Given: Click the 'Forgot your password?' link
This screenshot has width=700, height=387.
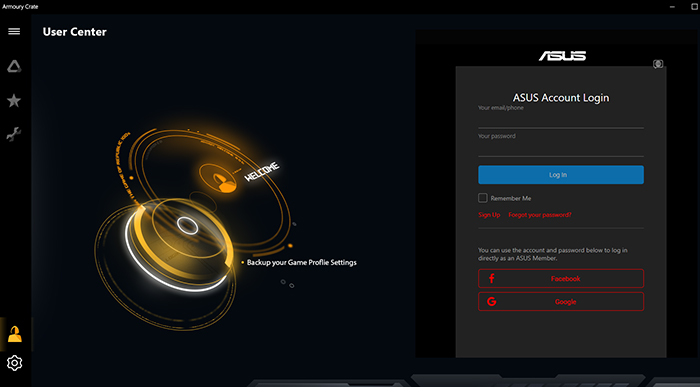Looking at the screenshot, I should 540,215.
